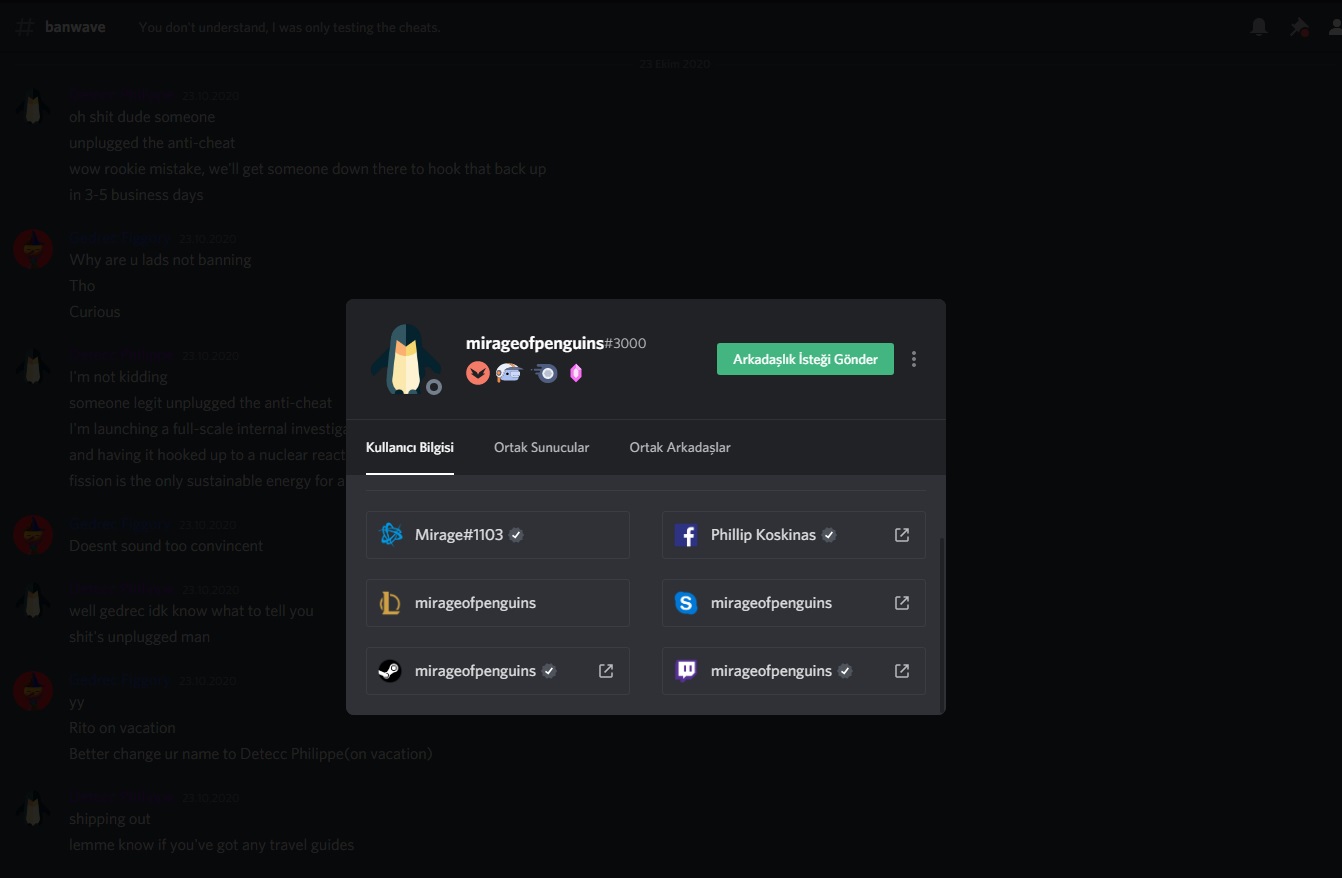Click the Facebook icon beside Phillip Koskinas
The width and height of the screenshot is (1342, 878).
pyautogui.click(x=686, y=535)
